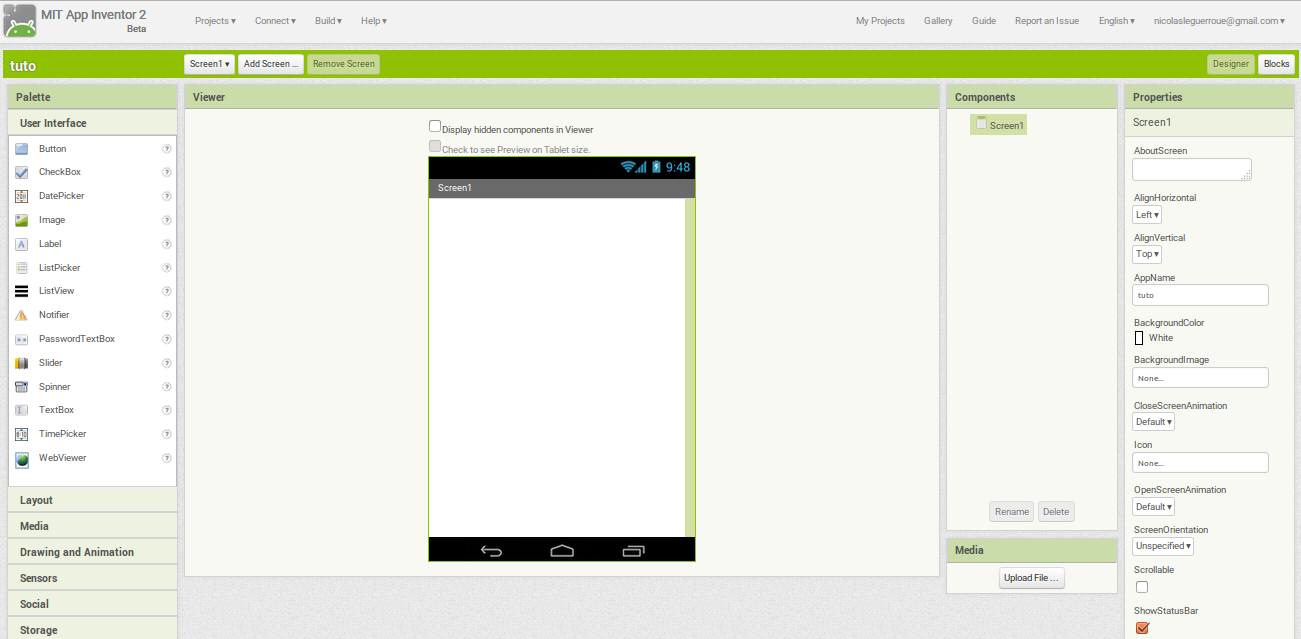Expand the Layout palette section

[x=92, y=500]
